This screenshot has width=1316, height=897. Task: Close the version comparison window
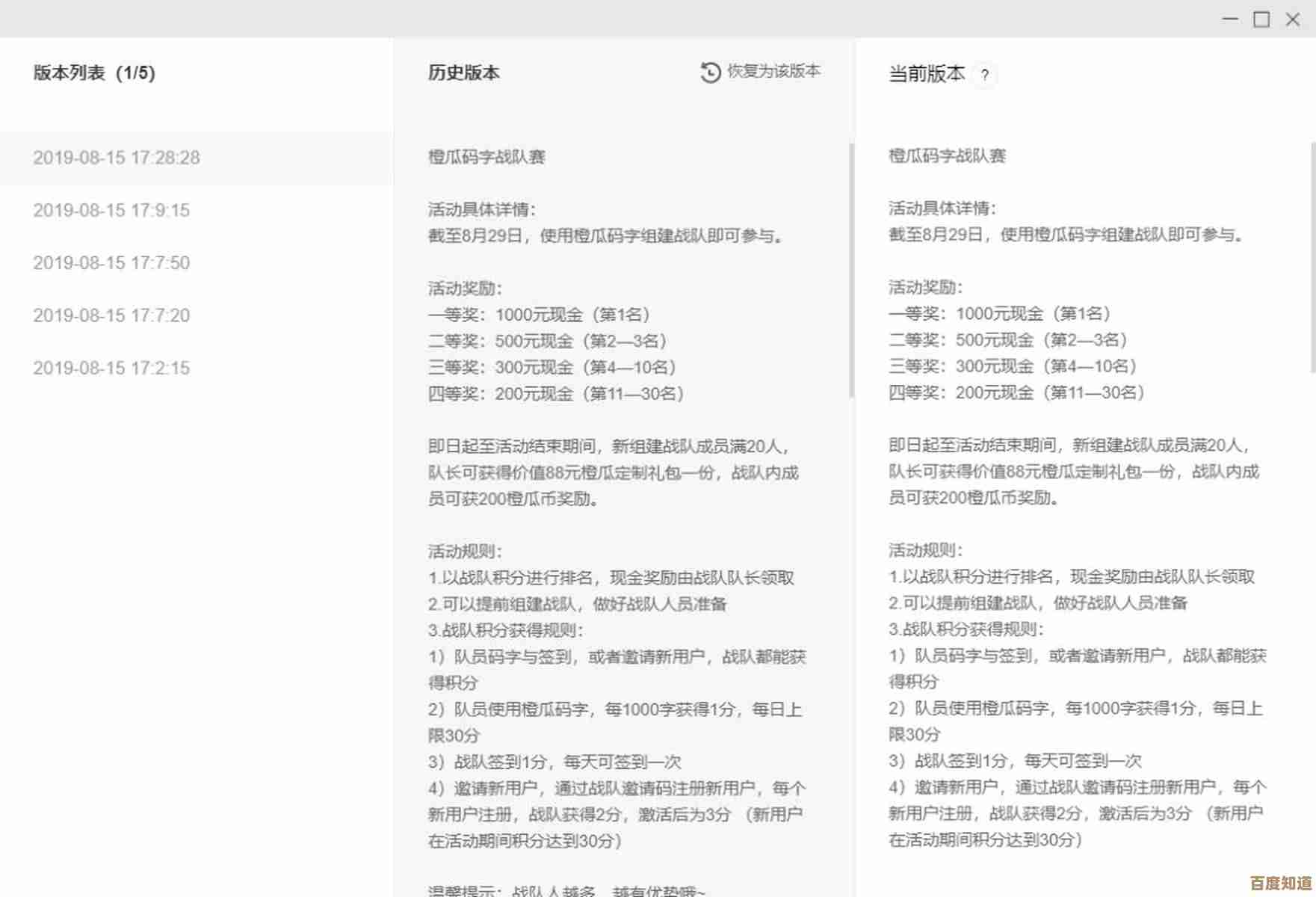1293,19
